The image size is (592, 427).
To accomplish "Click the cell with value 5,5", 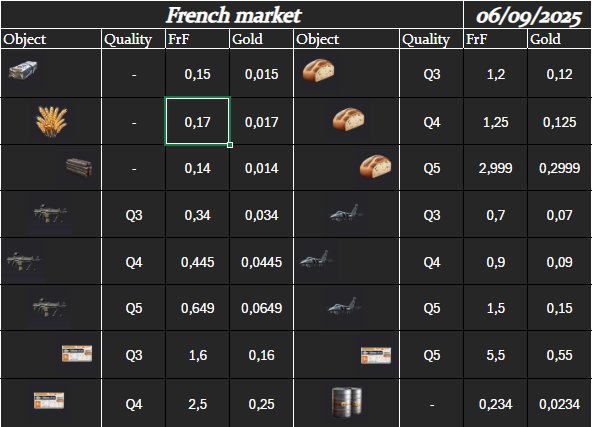I will (495, 355).
